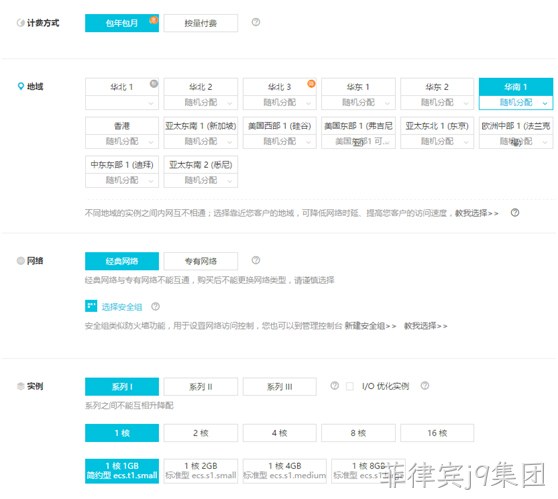The height and width of the screenshot is (499, 558).
Task: Switch network type to 专有网络
Action: [201, 261]
